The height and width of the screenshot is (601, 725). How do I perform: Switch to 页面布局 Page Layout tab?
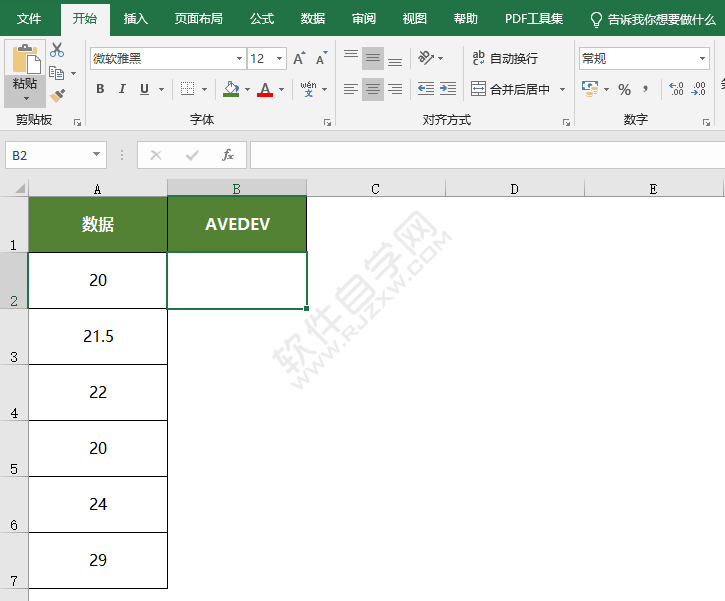tap(198, 18)
